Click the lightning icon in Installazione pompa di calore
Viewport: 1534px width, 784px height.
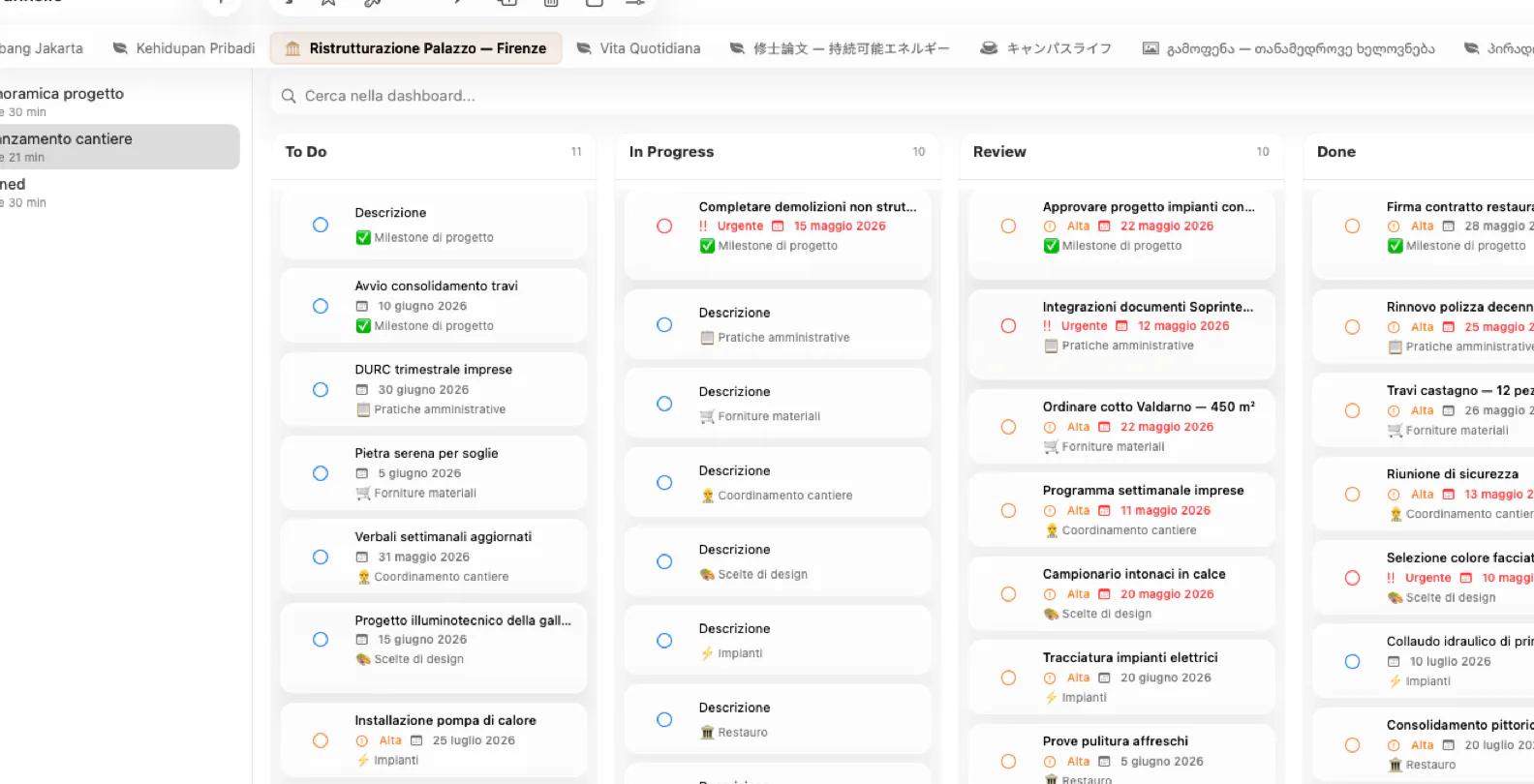click(363, 761)
